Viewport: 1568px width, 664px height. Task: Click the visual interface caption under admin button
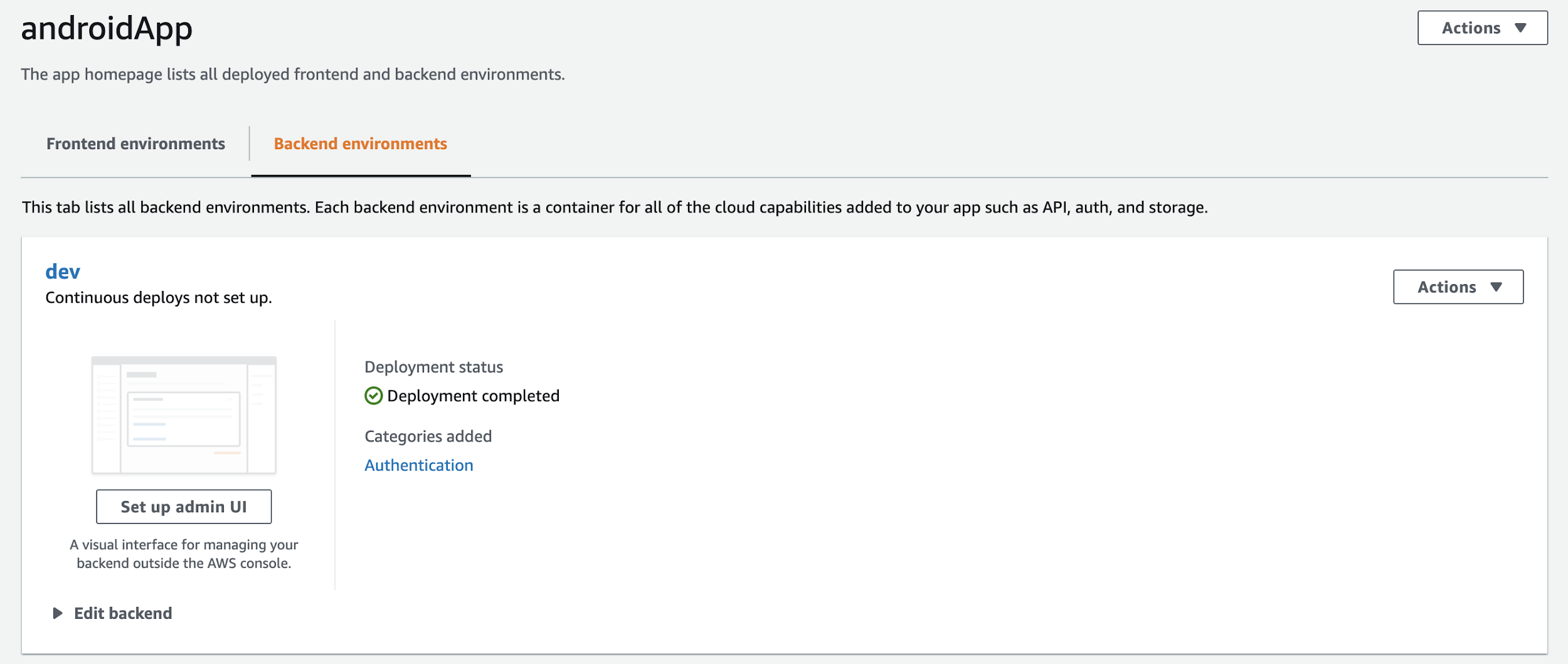click(184, 554)
